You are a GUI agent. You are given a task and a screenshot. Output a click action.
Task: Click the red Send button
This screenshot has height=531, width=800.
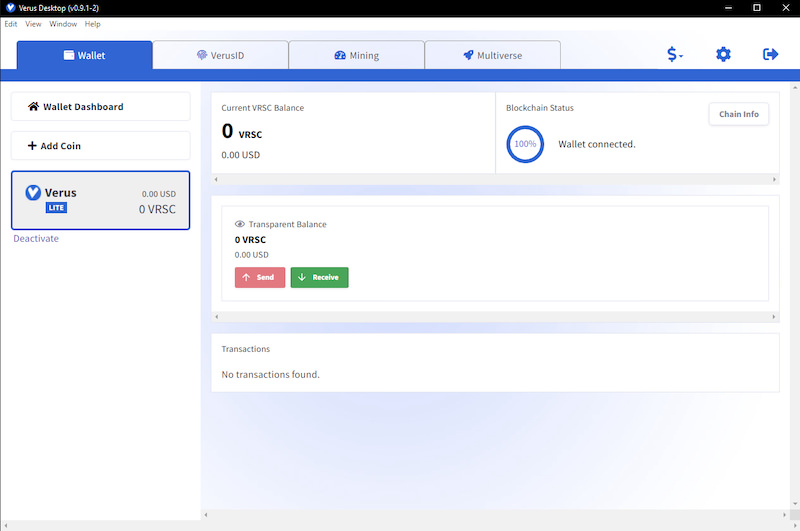pos(260,277)
